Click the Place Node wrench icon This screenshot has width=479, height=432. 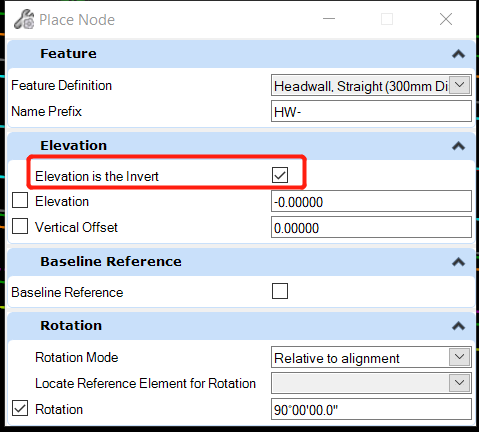coord(24,19)
